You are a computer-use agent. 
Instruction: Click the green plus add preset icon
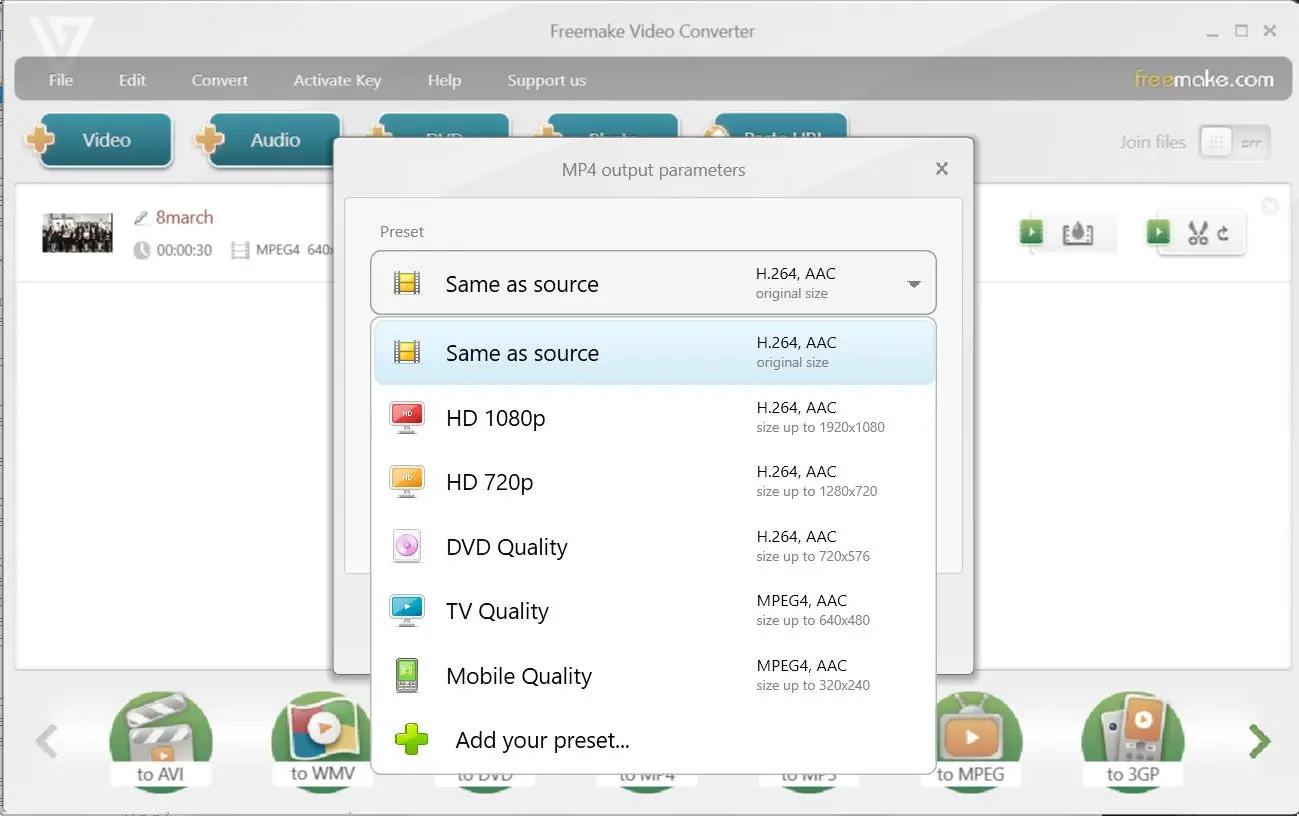(411, 740)
